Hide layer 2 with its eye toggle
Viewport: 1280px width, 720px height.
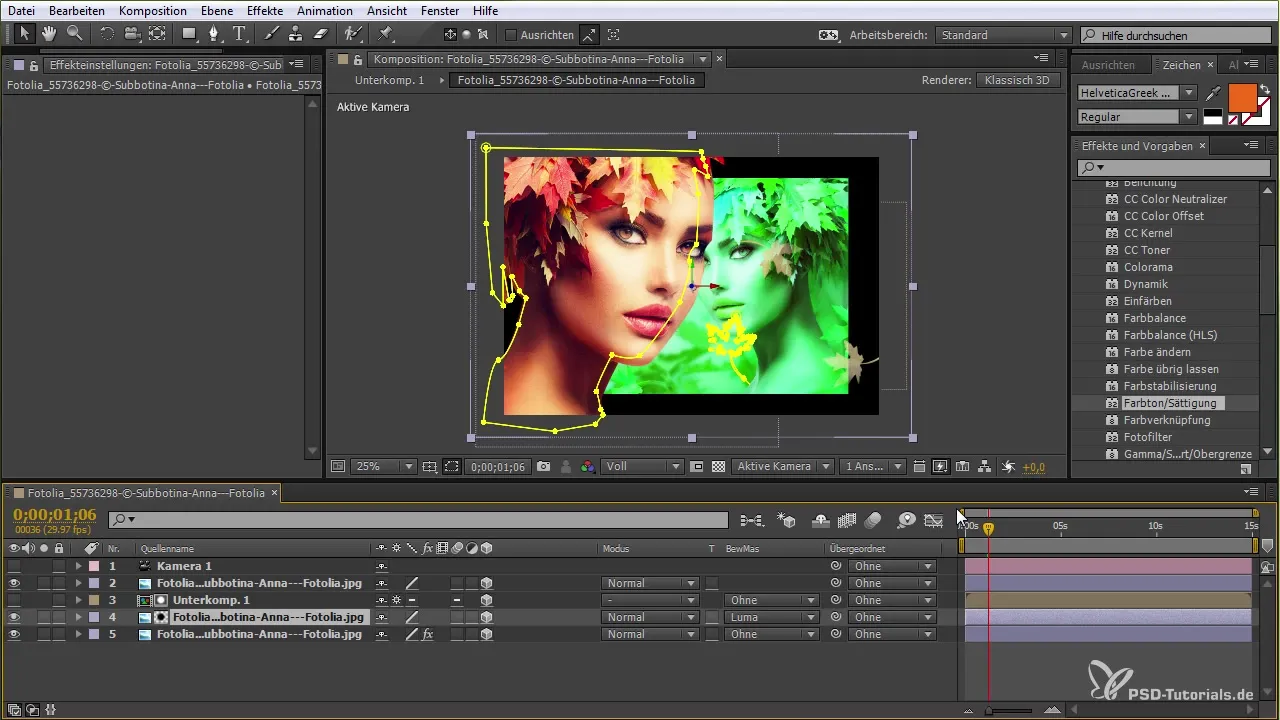point(14,583)
